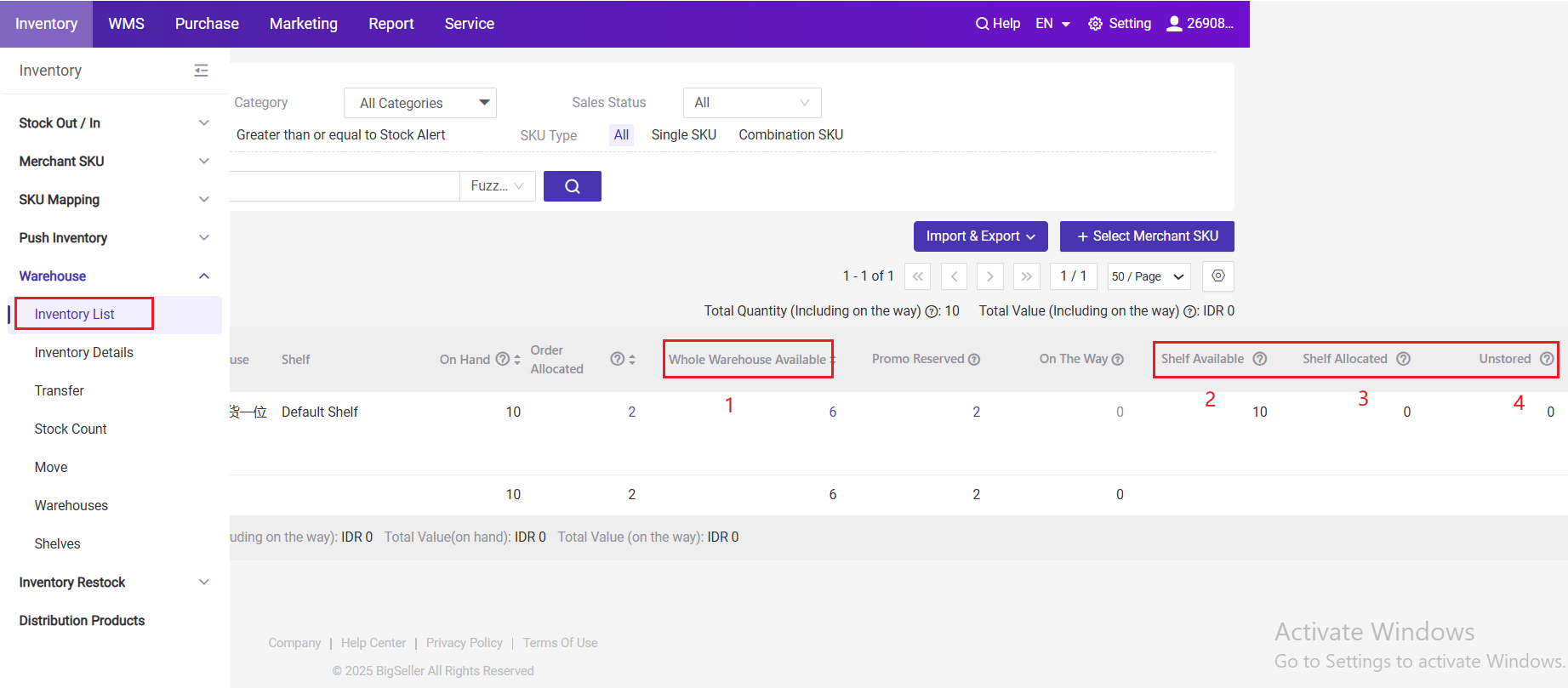1568x688 pixels.
Task: Go to first page double-arrow icon
Action: coord(917,276)
